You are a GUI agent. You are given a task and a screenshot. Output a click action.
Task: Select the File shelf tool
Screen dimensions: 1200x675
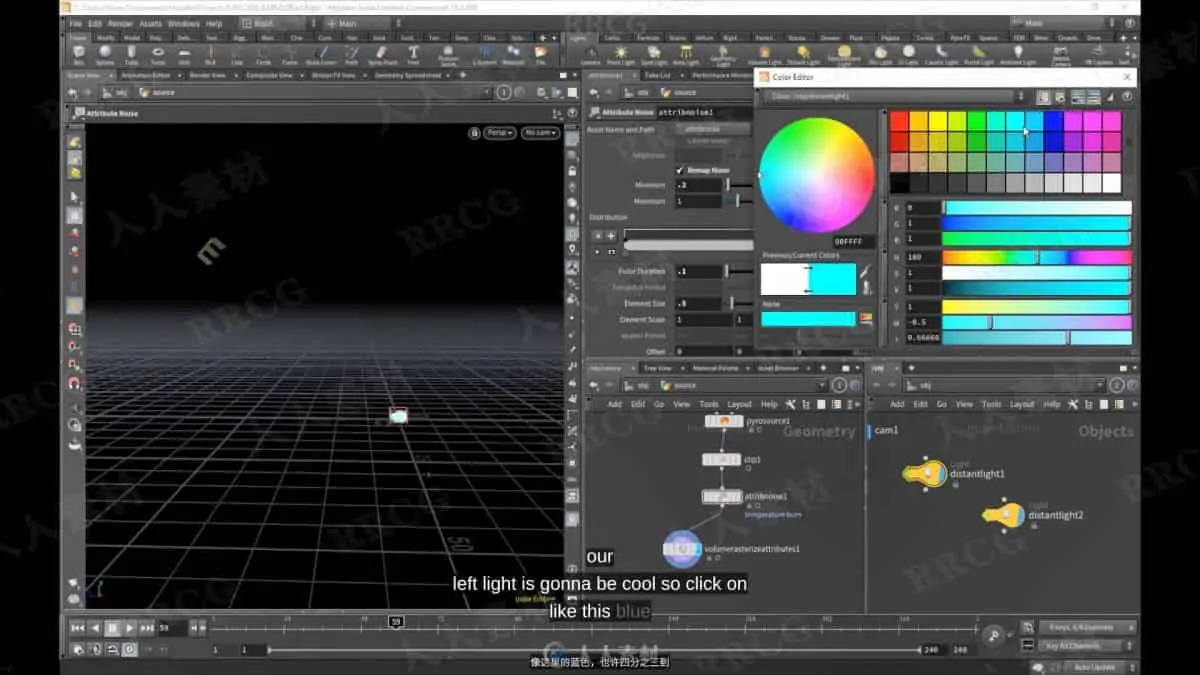(x=540, y=54)
